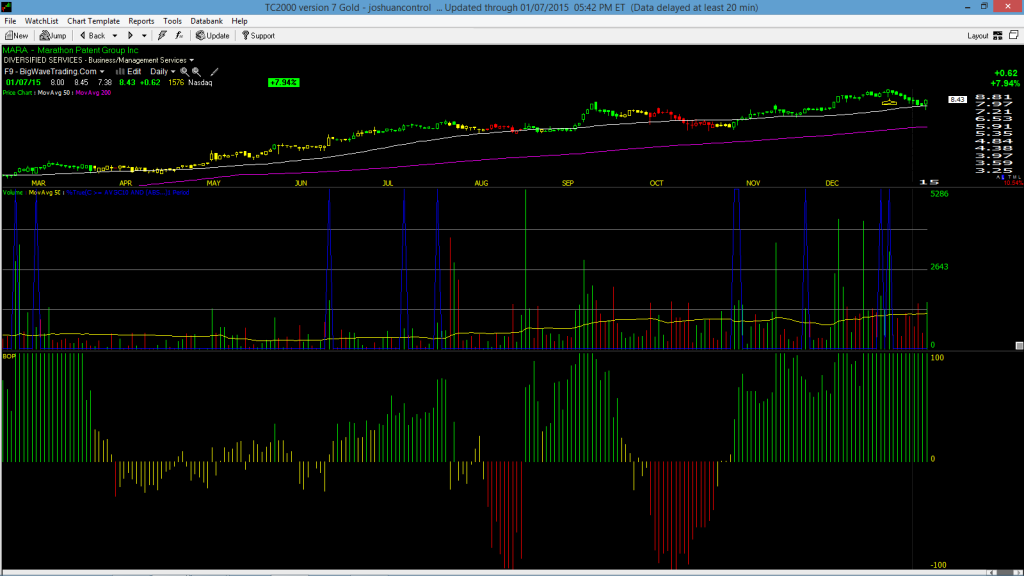This screenshot has height=576, width=1024.
Task: Click the %True condition indicator label
Action: [x=128, y=193]
